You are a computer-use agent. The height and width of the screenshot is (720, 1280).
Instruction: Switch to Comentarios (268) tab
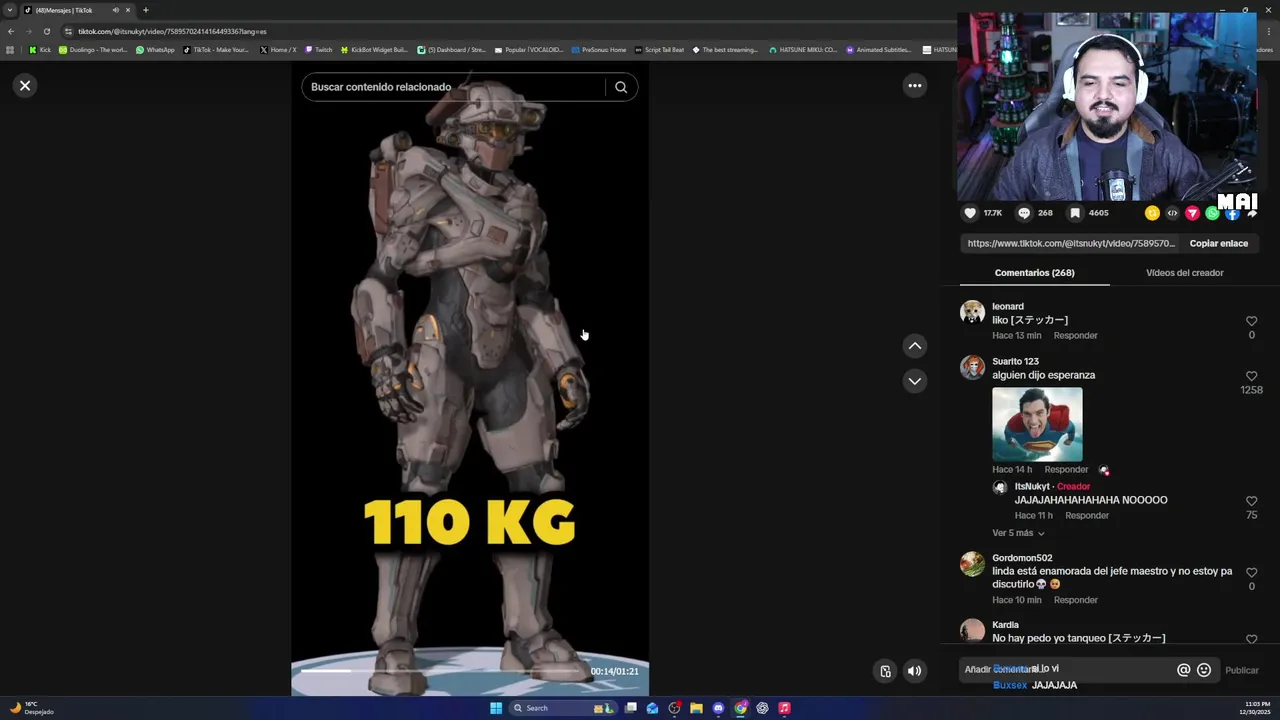point(1034,273)
